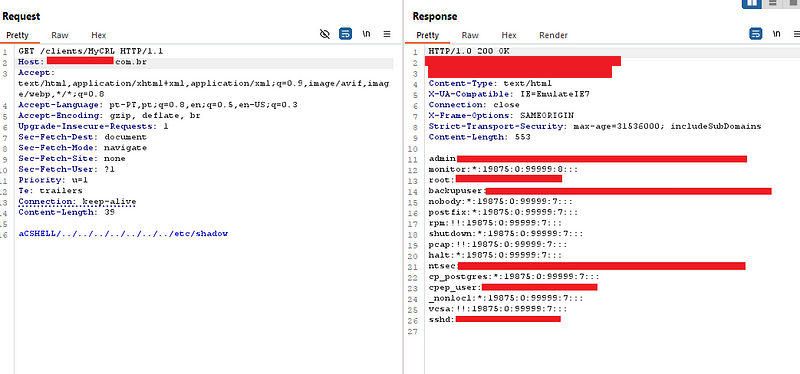Screen dimensions: 800x374
Task: Toggle \n show newlines in Response panel
Action: point(777,34)
